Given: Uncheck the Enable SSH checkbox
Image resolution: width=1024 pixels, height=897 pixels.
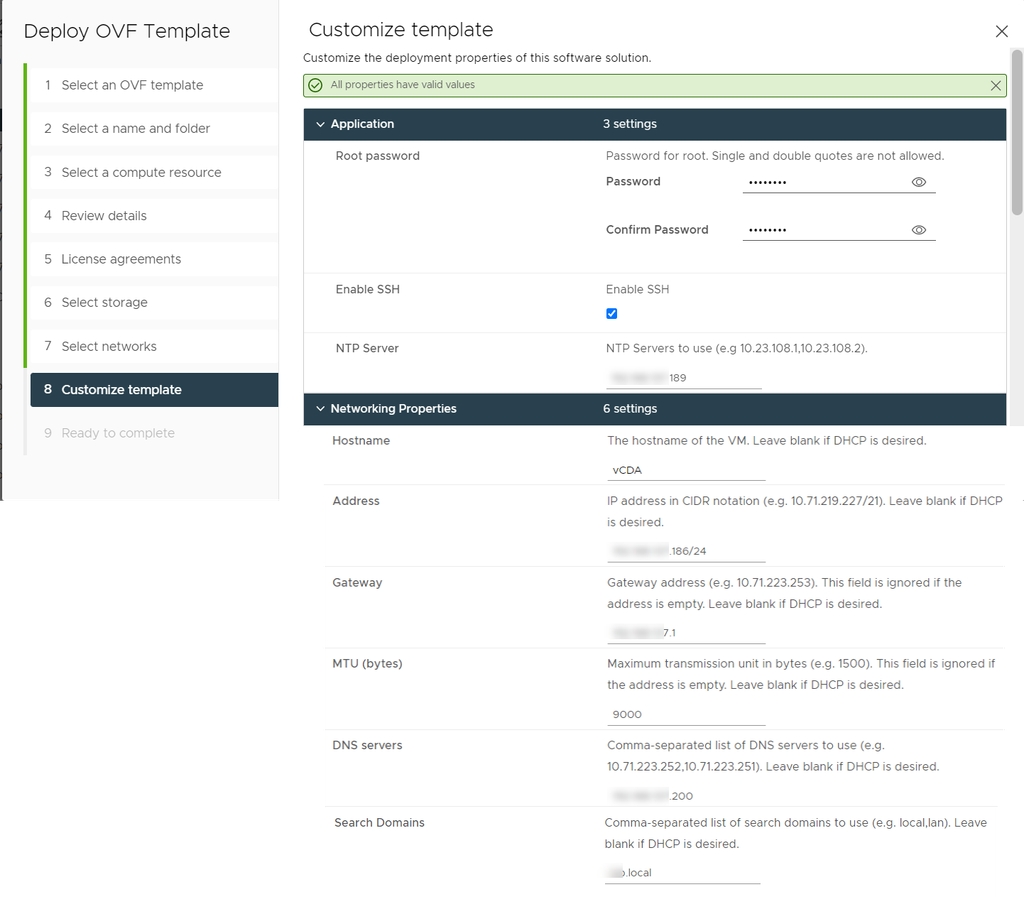Looking at the screenshot, I should pos(612,314).
